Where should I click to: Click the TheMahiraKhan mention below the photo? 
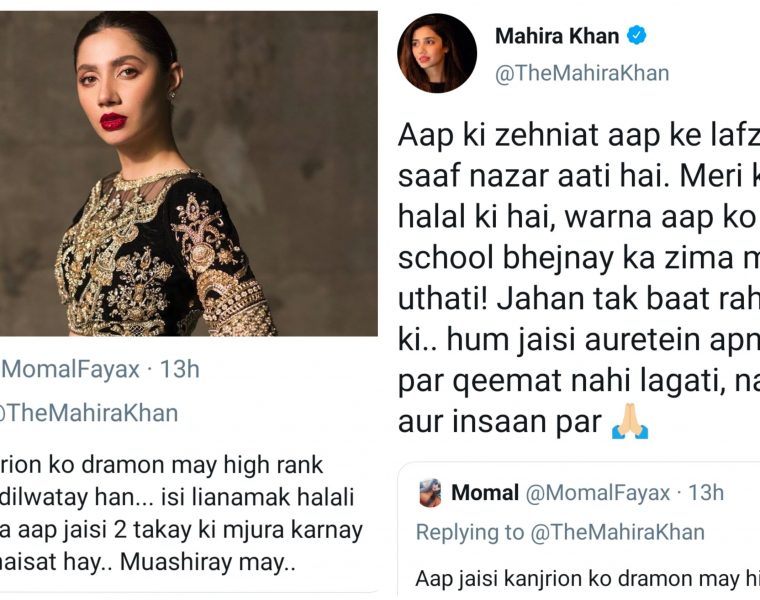pyautogui.click(x=90, y=412)
